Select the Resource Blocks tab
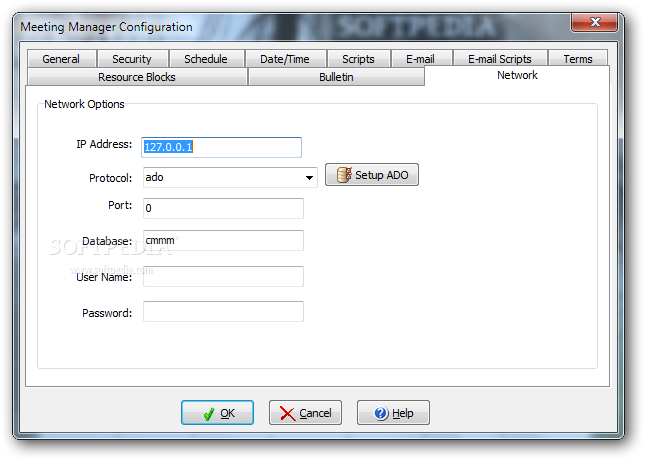This screenshot has height=460, width=645. click(137, 77)
